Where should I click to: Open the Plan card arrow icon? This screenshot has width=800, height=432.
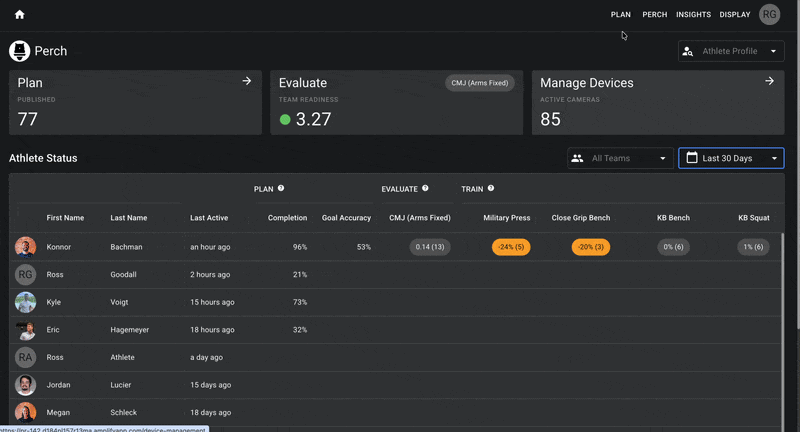[246, 81]
